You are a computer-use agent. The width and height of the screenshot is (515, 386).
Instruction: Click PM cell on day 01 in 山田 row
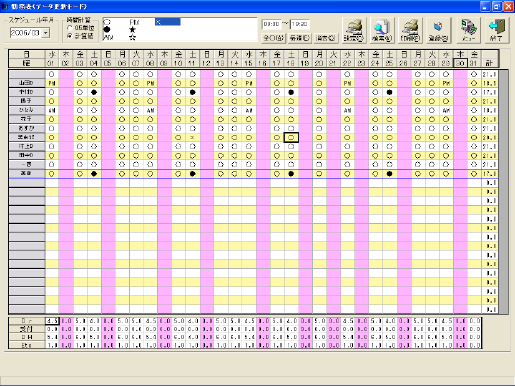tap(52, 83)
